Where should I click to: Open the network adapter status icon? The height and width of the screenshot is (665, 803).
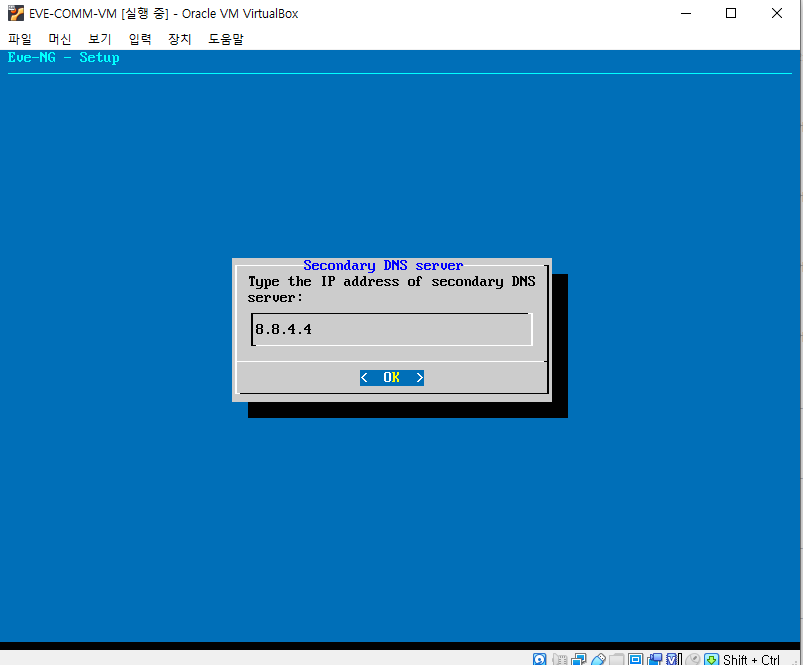click(579, 659)
